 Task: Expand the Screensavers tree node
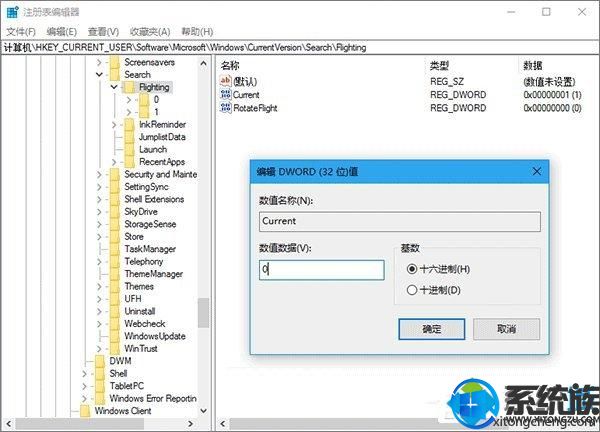[x=99, y=62]
